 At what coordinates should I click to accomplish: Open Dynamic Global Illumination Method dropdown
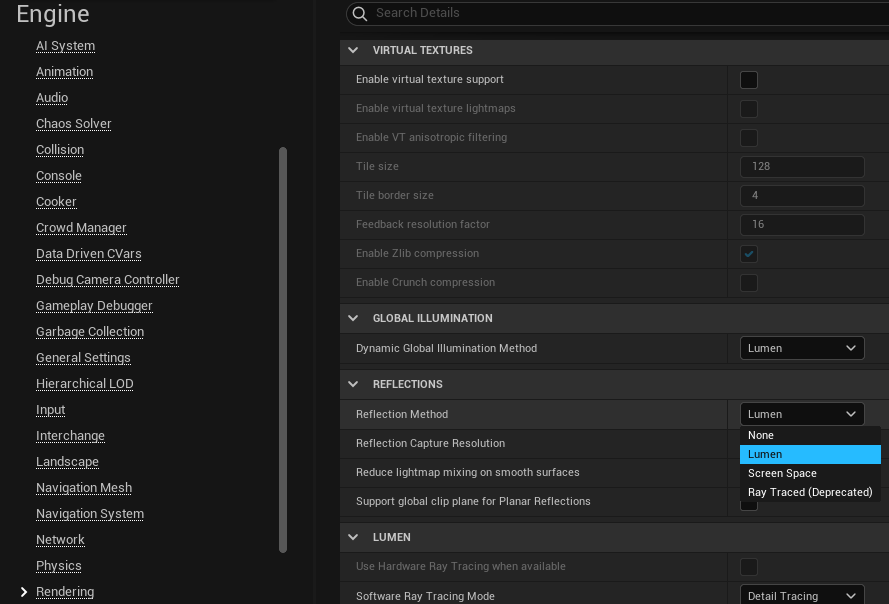802,348
